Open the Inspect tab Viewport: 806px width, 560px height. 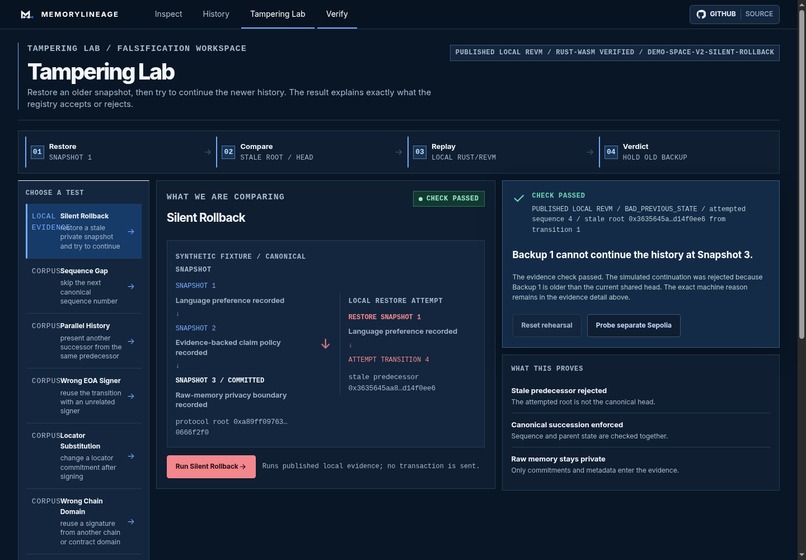click(168, 14)
